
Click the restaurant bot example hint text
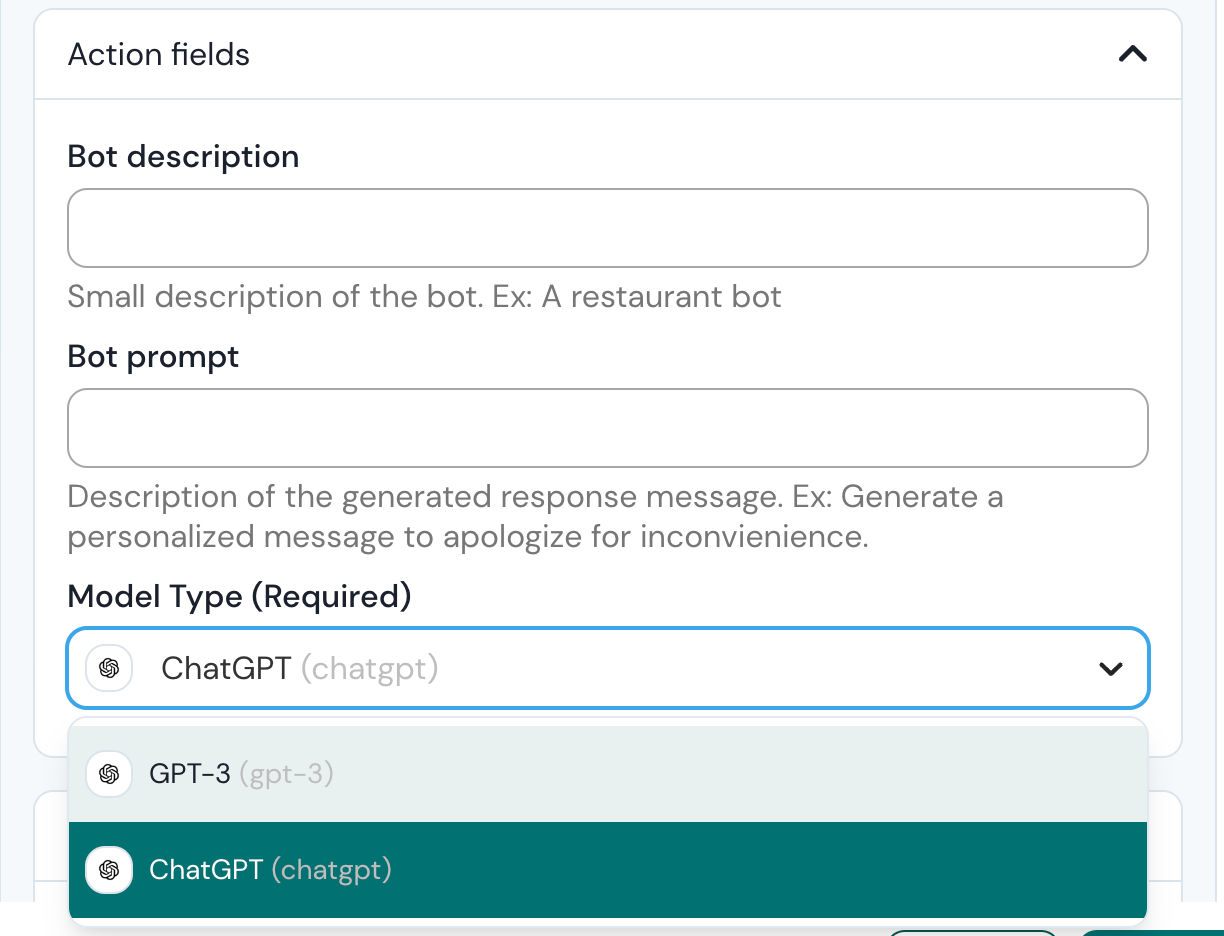point(424,297)
